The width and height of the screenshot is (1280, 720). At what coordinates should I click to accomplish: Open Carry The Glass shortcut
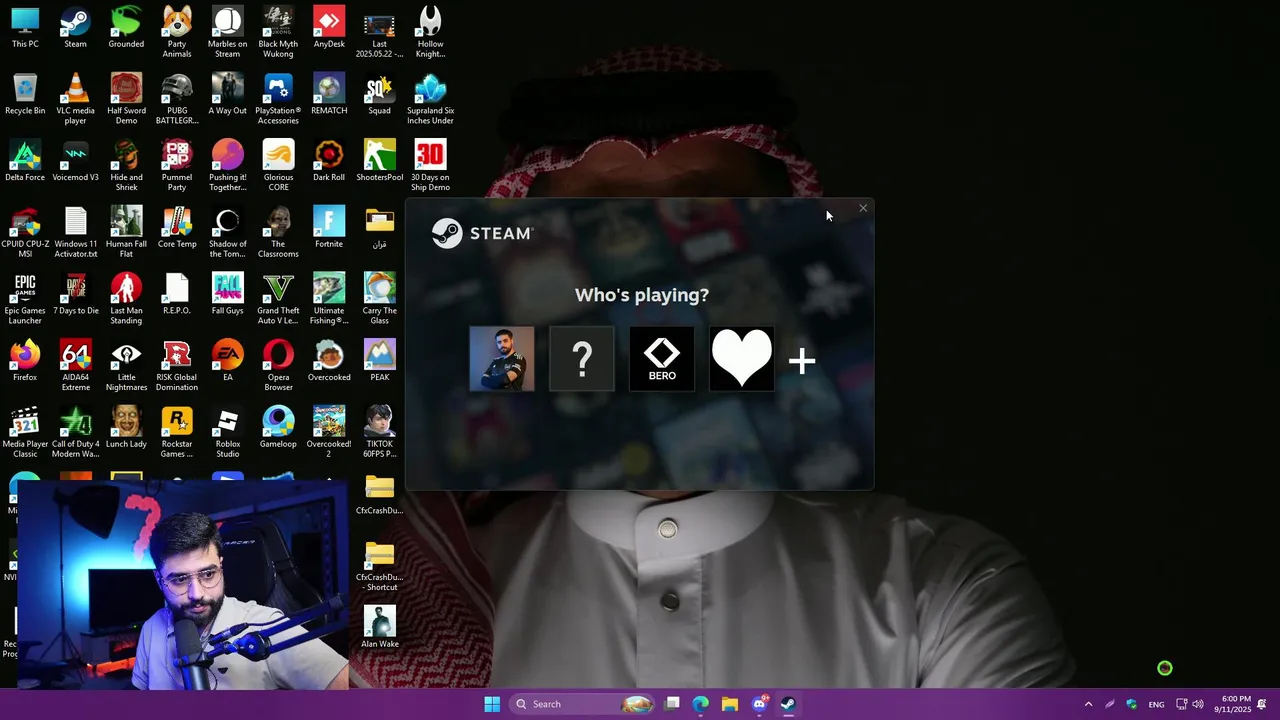click(x=379, y=299)
